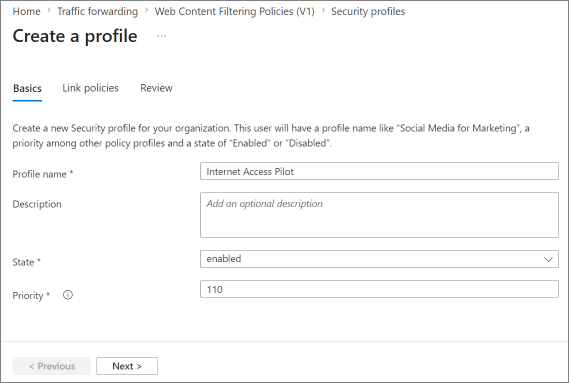
Task: Click the Priority info icon
Action: coord(68,295)
